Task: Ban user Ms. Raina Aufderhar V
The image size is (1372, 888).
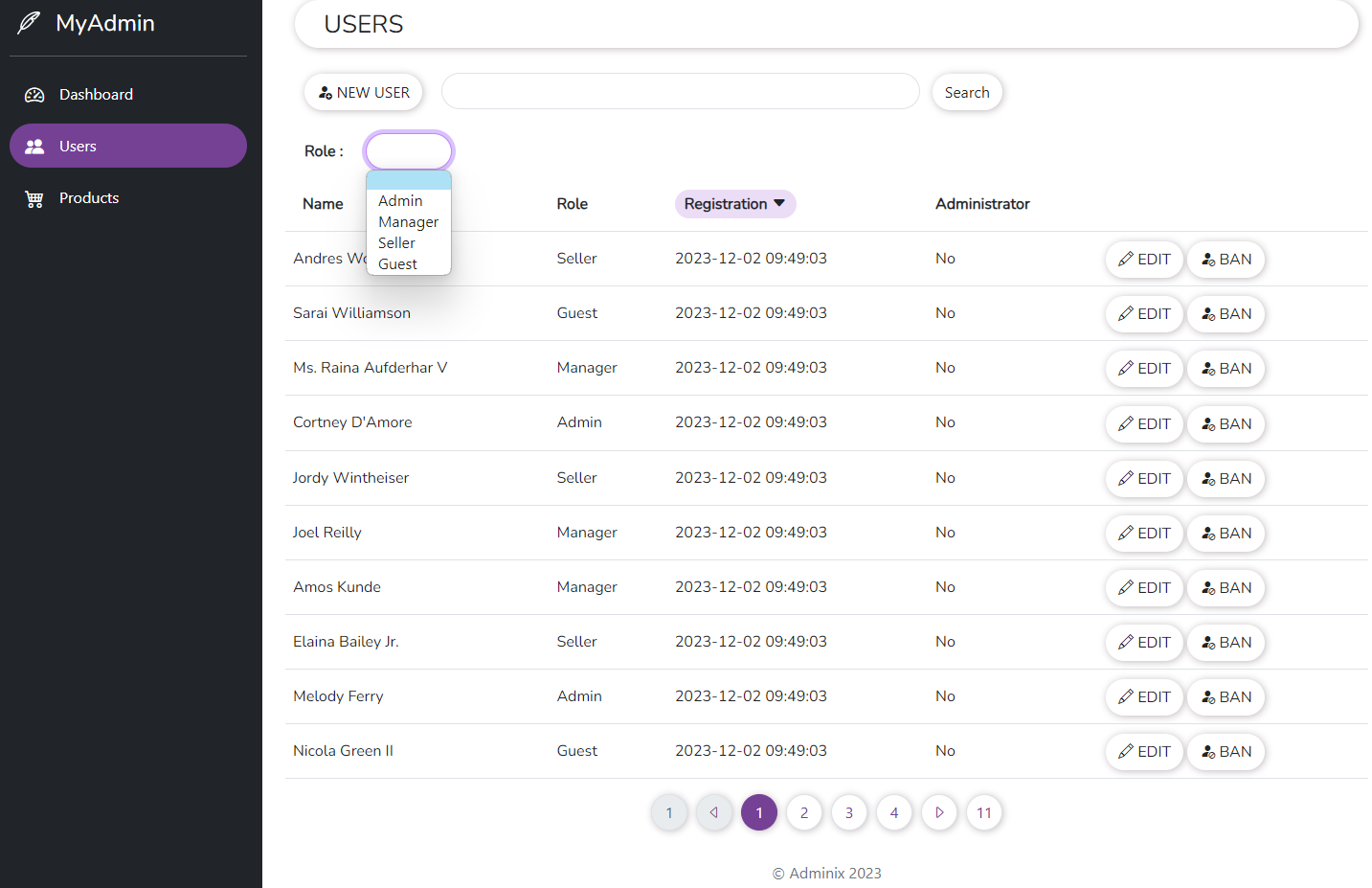Action: tap(1226, 369)
